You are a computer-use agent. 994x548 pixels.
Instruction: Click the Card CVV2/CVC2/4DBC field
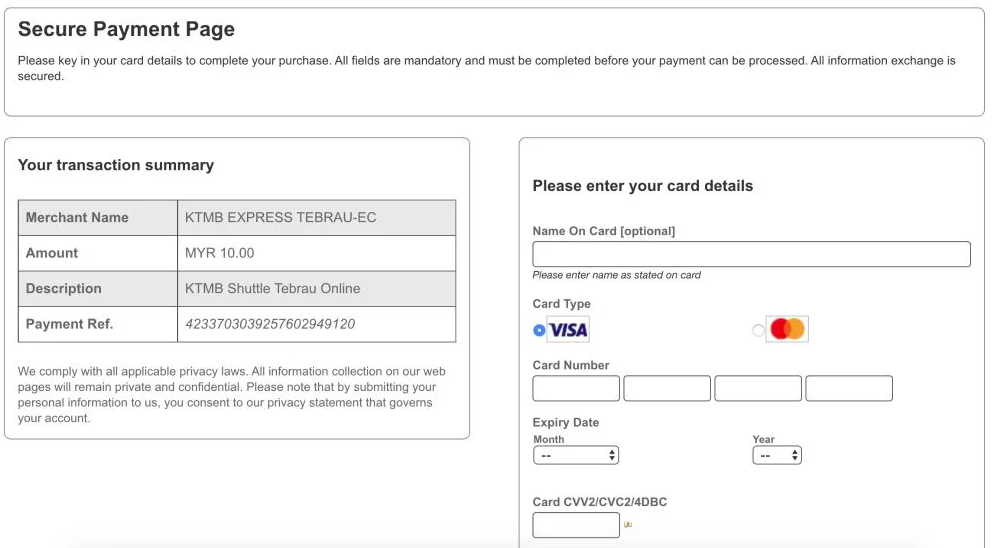pos(576,525)
